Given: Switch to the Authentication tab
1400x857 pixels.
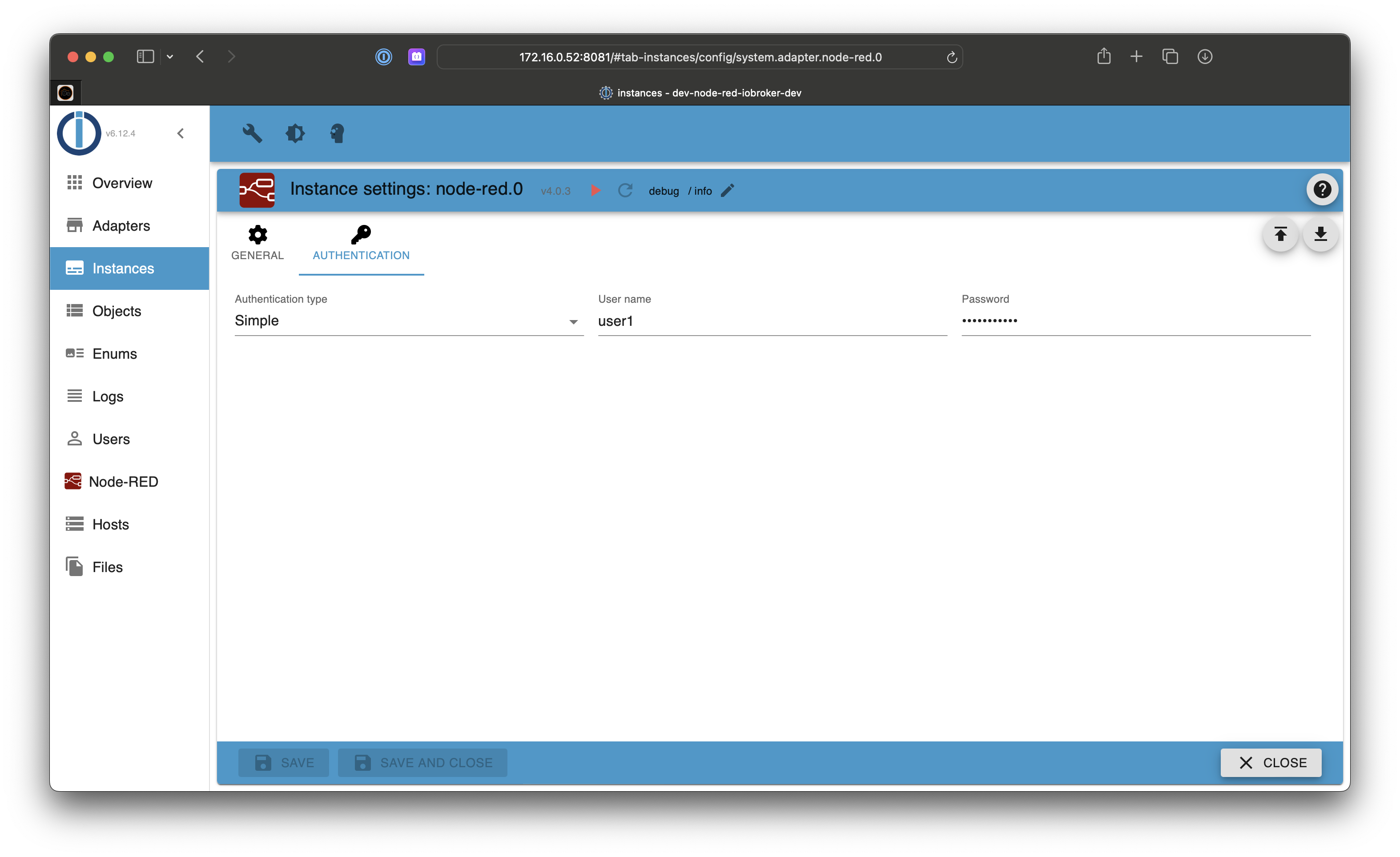Looking at the screenshot, I should [x=361, y=243].
